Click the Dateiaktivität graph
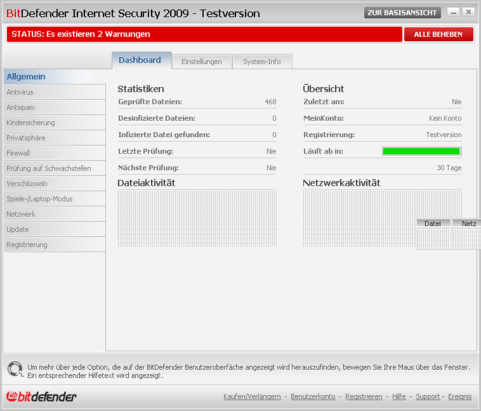 coord(197,218)
